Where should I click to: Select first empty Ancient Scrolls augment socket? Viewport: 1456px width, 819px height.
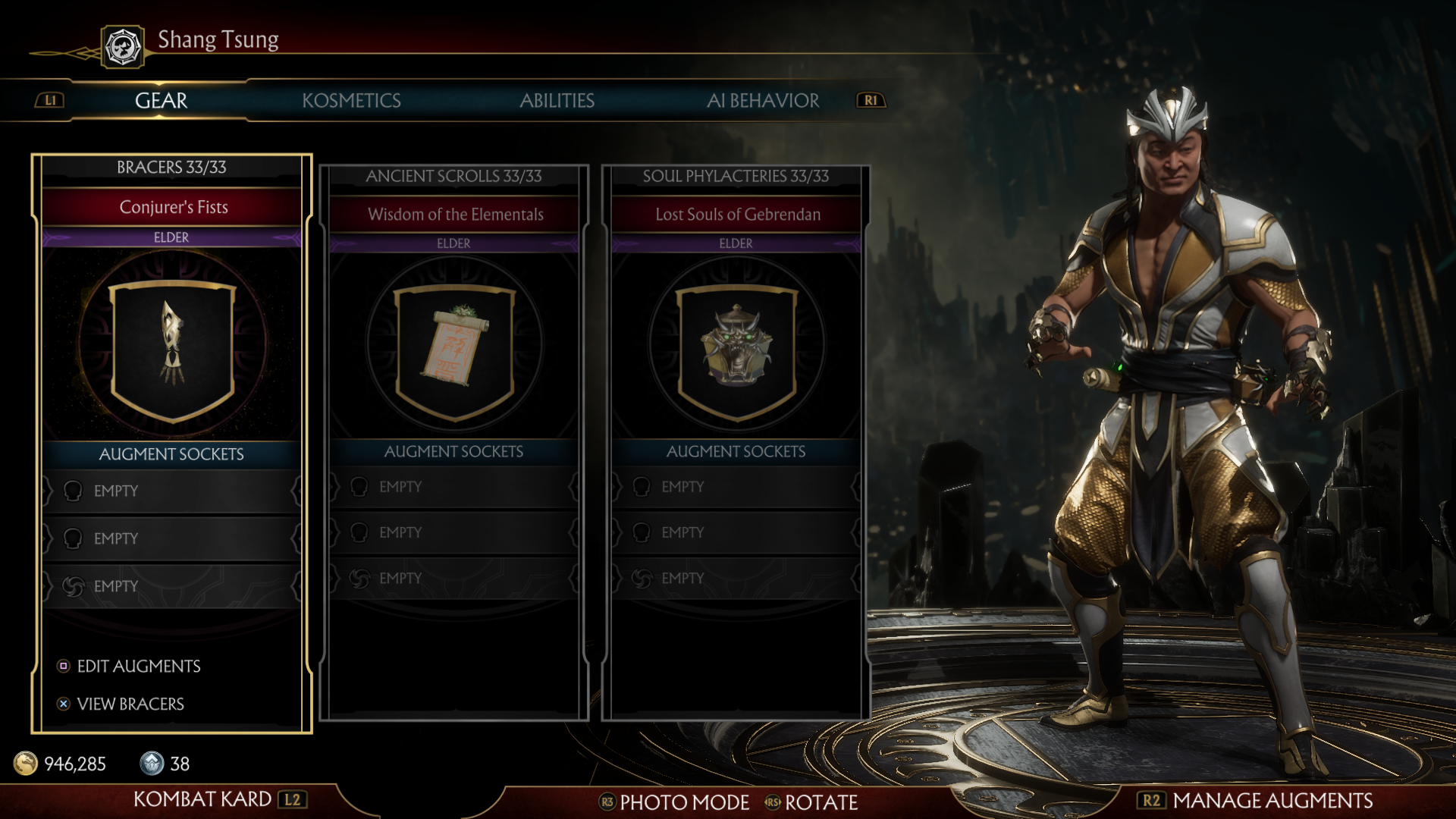point(454,487)
